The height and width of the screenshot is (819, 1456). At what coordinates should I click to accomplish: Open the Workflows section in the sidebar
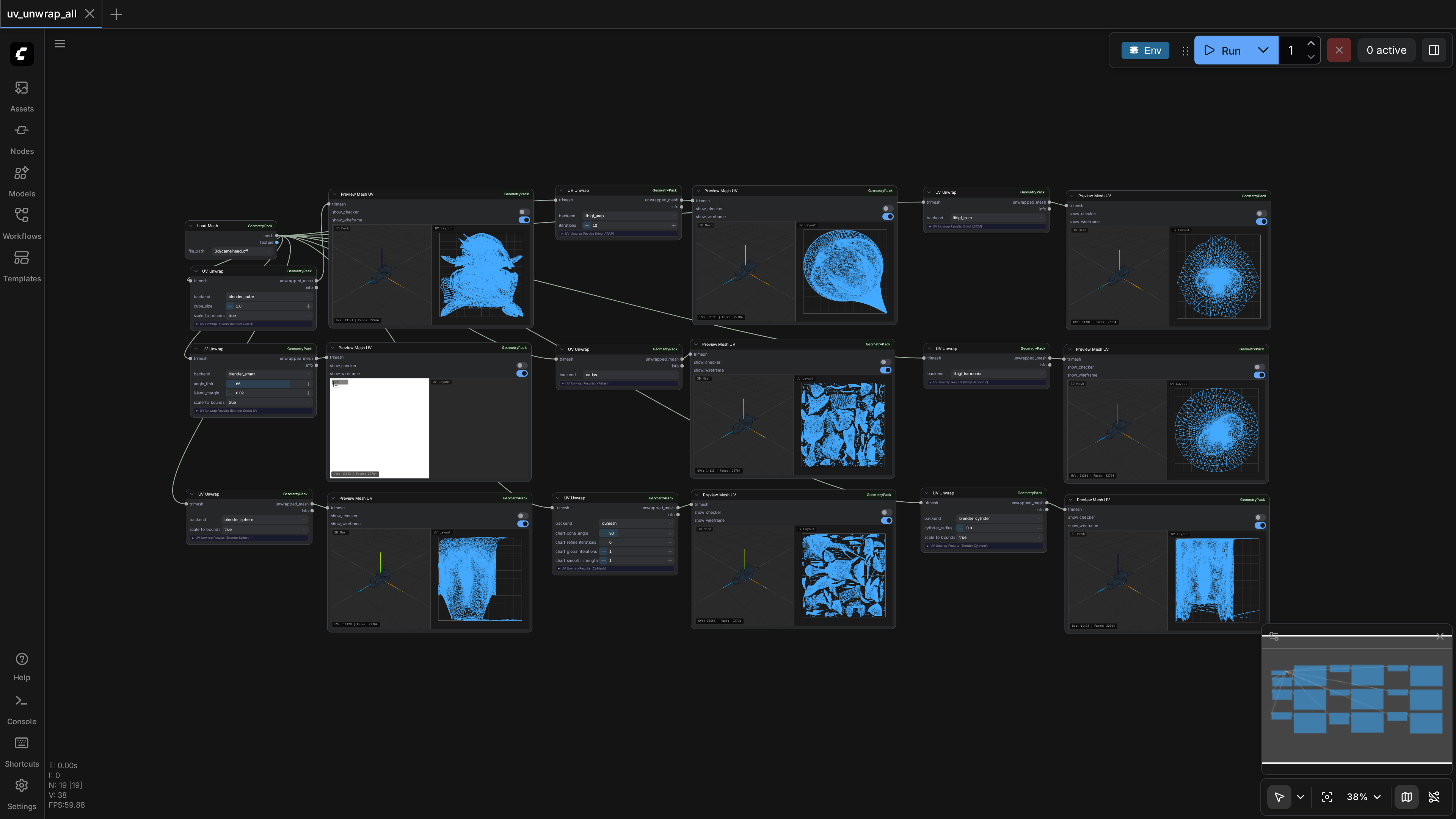[x=22, y=224]
